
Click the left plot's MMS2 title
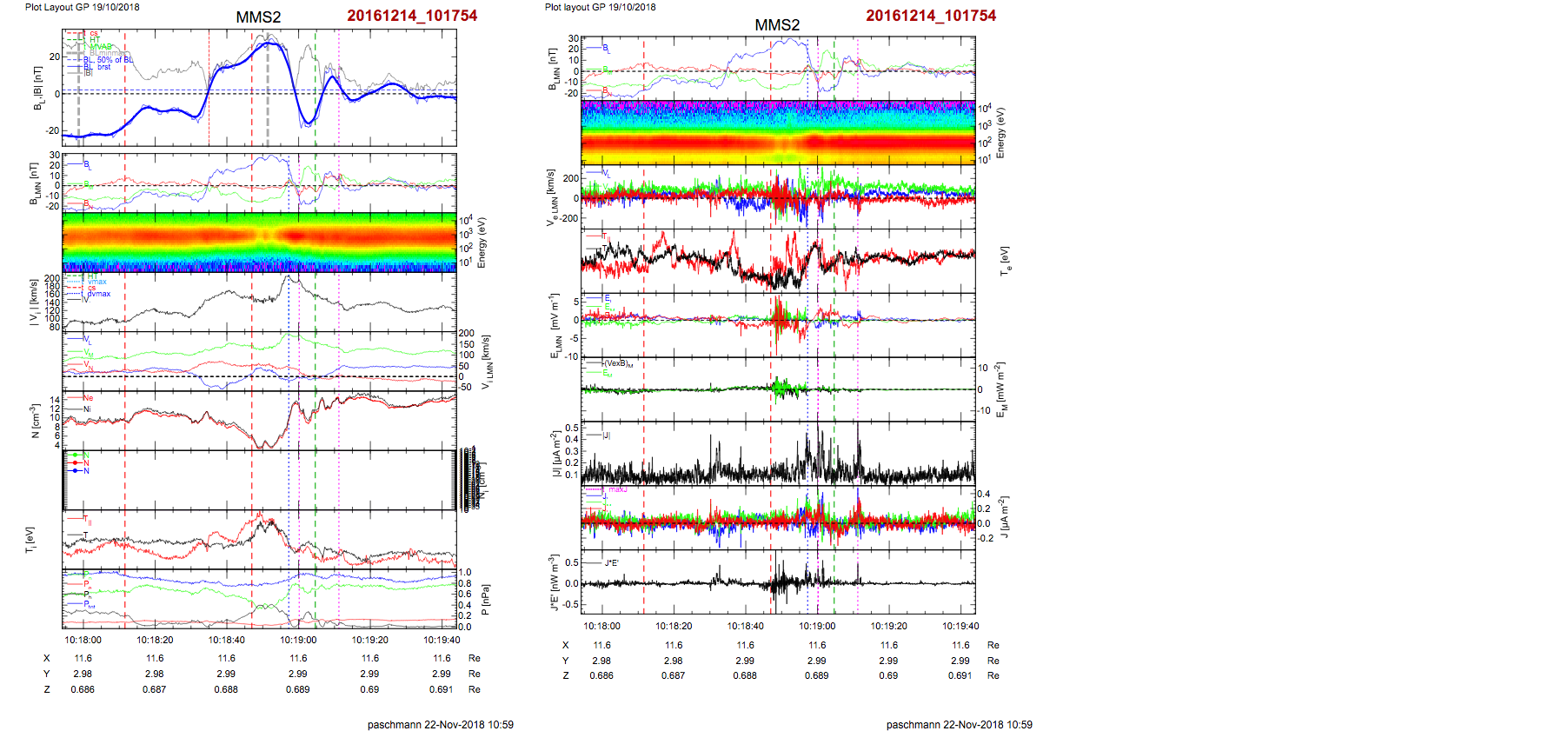(x=258, y=17)
